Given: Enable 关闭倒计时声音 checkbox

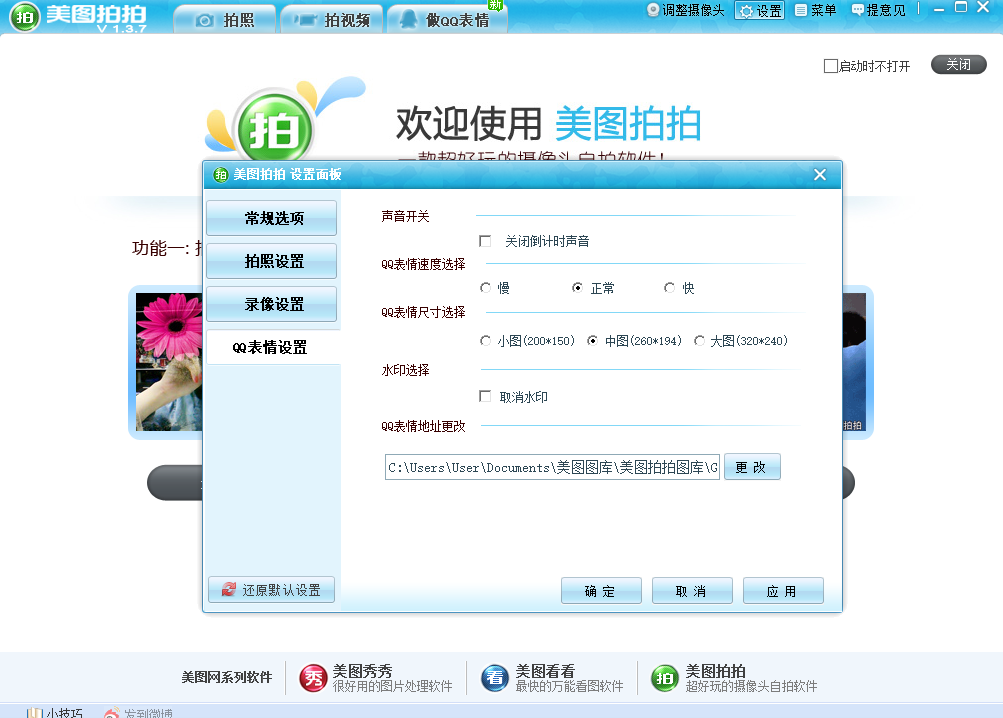Looking at the screenshot, I should 486,241.
